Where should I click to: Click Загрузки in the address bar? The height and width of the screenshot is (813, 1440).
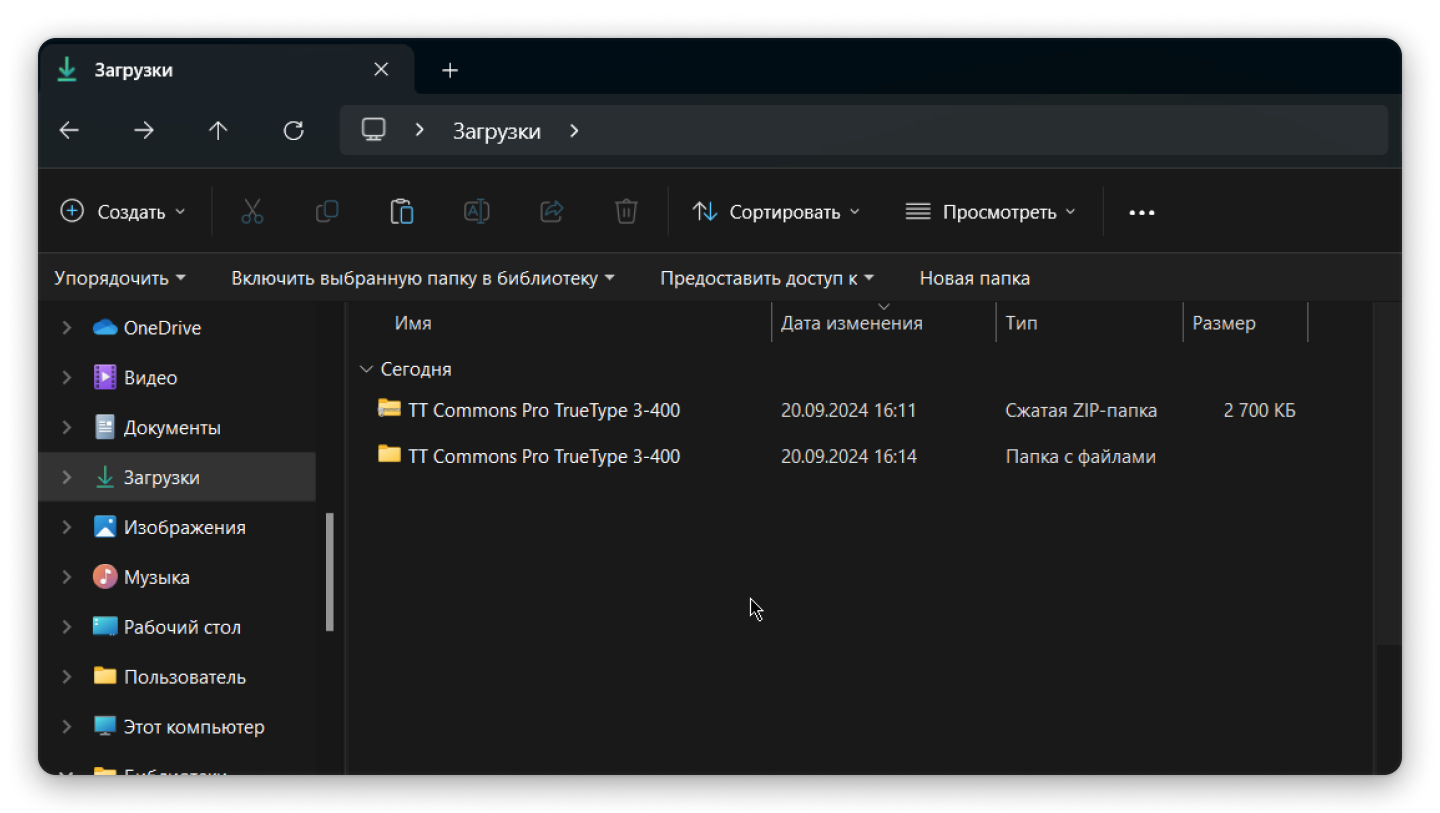[x=497, y=131]
